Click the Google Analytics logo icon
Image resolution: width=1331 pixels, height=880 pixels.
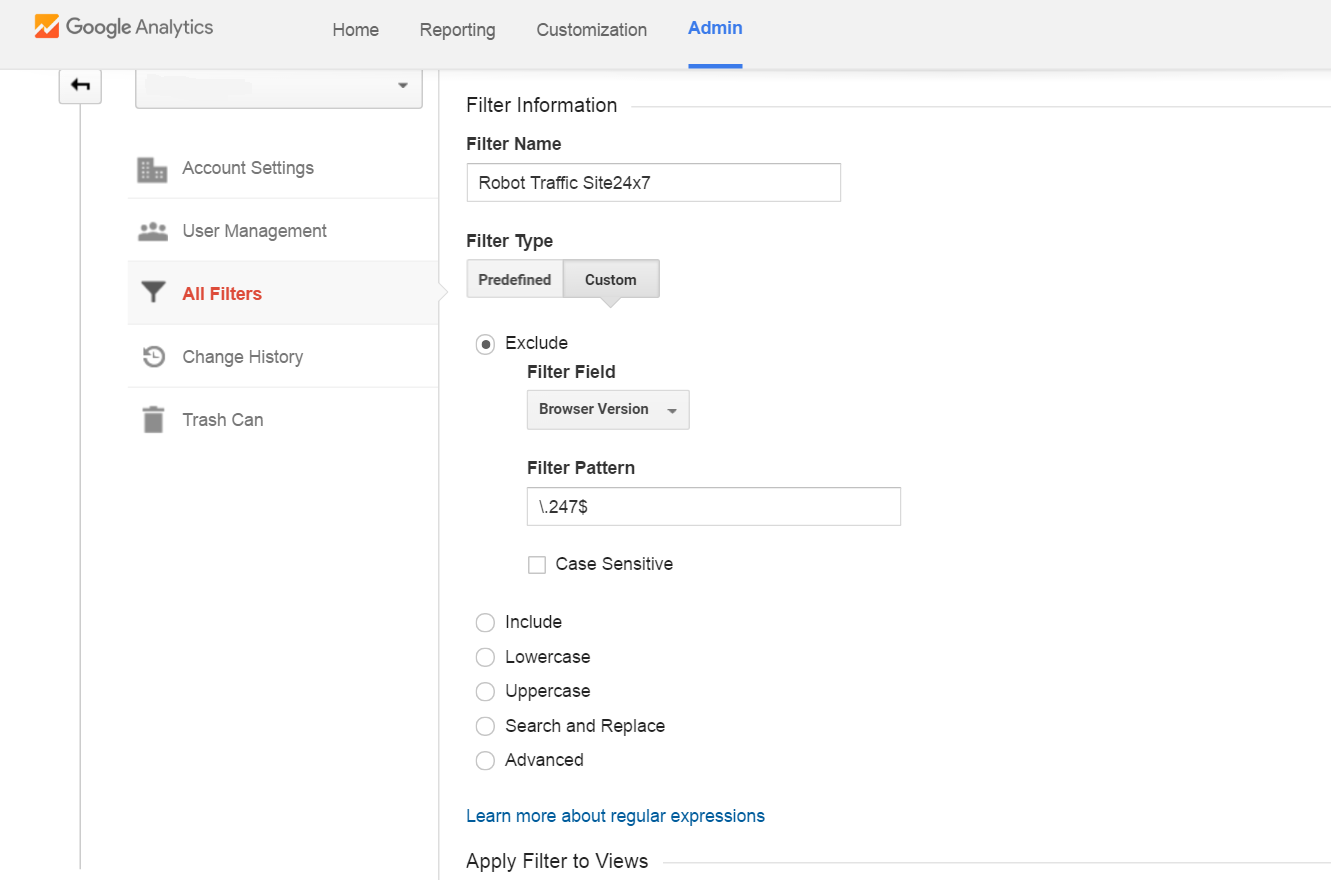(x=47, y=27)
